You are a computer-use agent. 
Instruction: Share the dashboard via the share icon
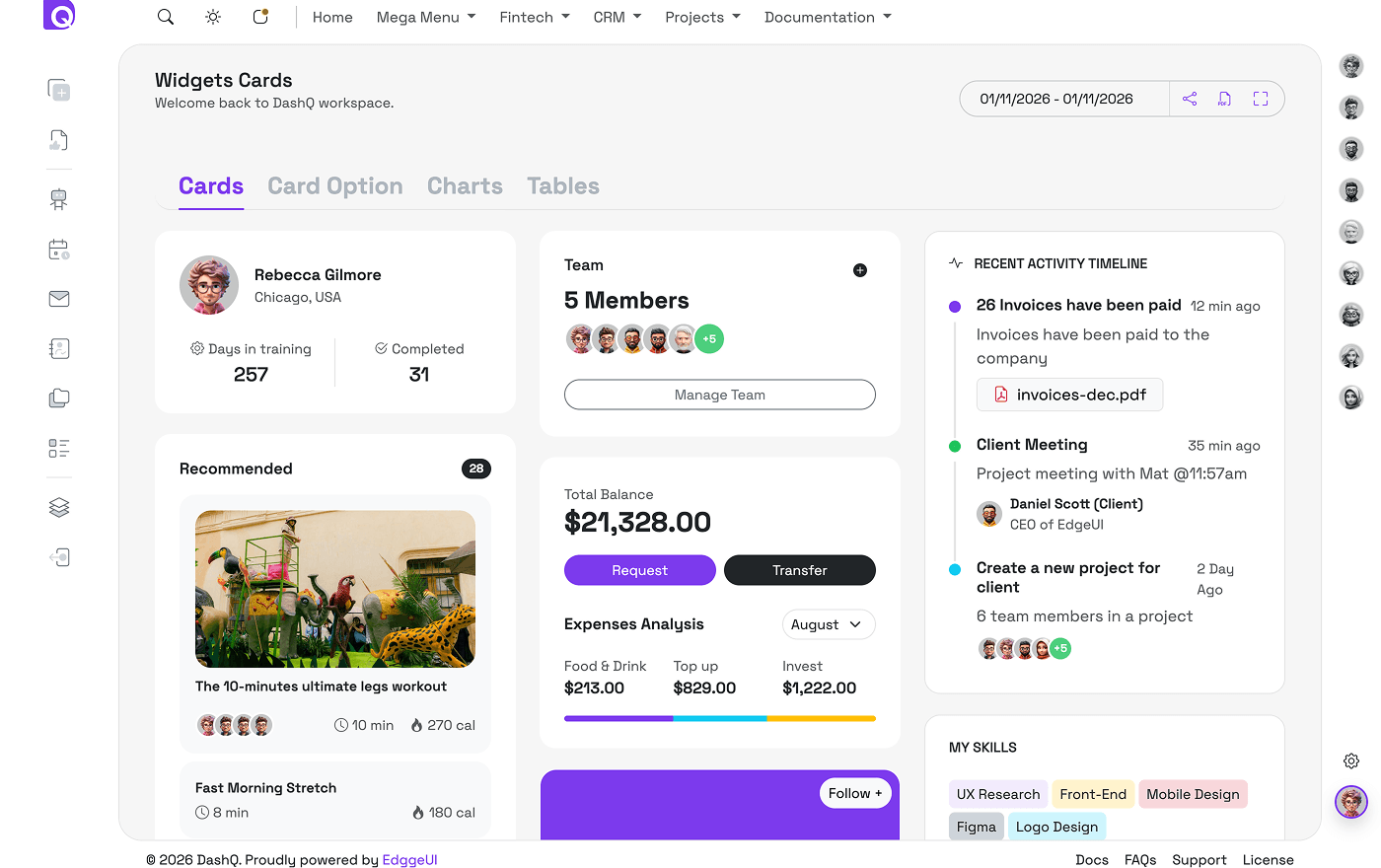pos(1189,99)
